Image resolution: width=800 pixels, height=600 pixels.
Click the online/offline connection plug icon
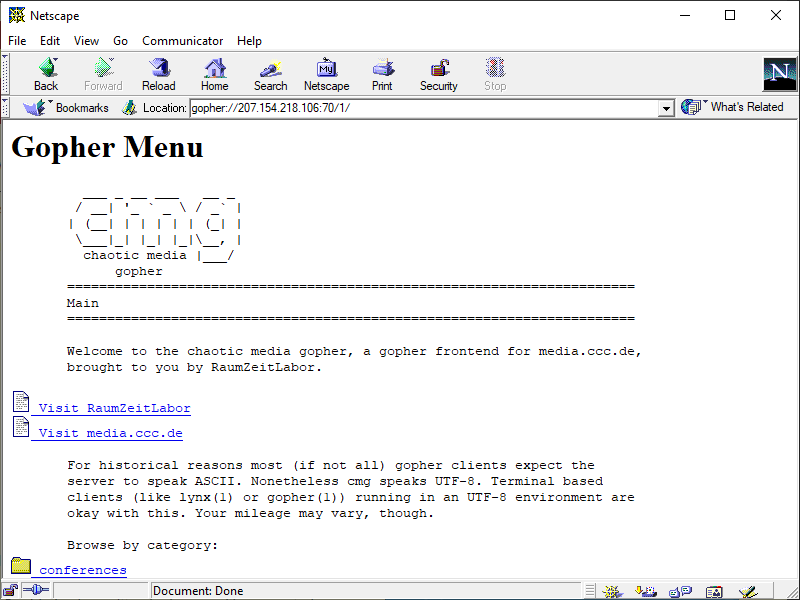click(x=36, y=591)
